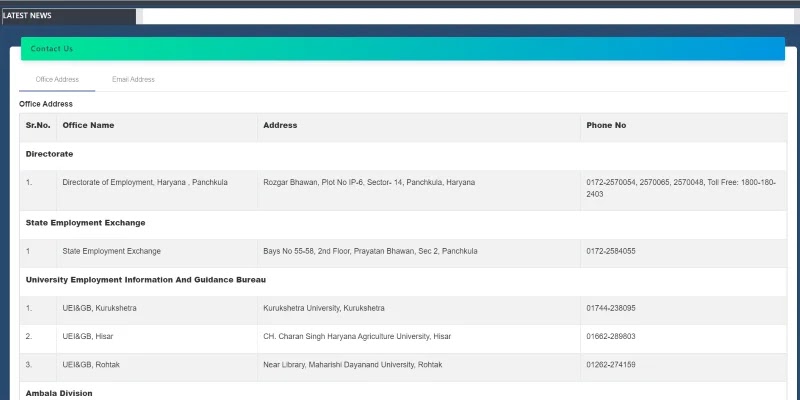Select University Employment Information And Guidance Bureau heading
Viewport: 800px width, 400px height.
[146, 280]
